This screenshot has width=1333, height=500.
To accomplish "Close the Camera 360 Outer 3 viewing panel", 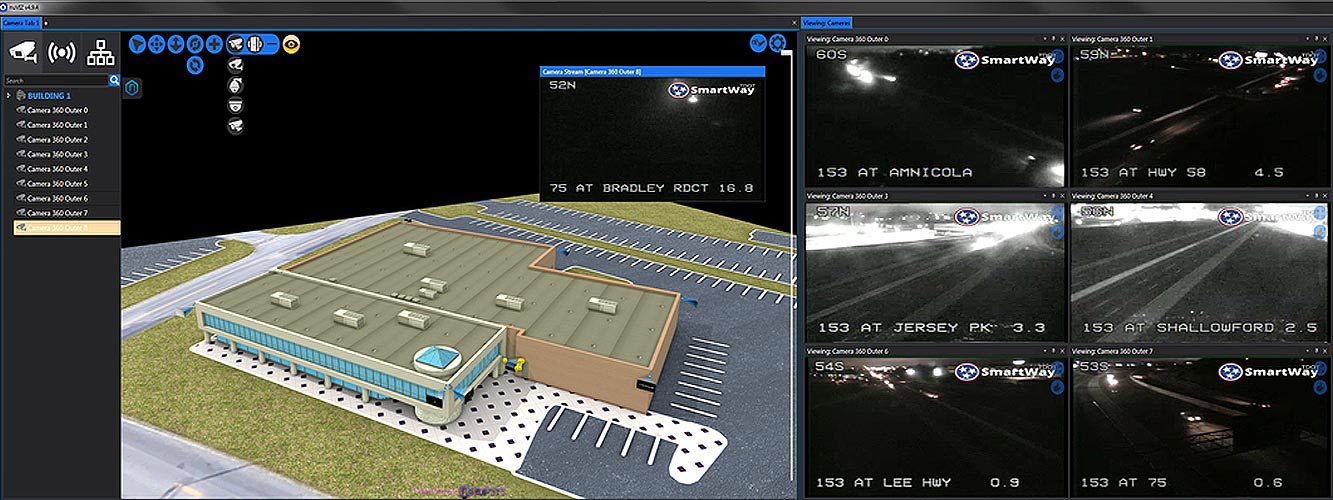I will pyautogui.click(x=1062, y=195).
